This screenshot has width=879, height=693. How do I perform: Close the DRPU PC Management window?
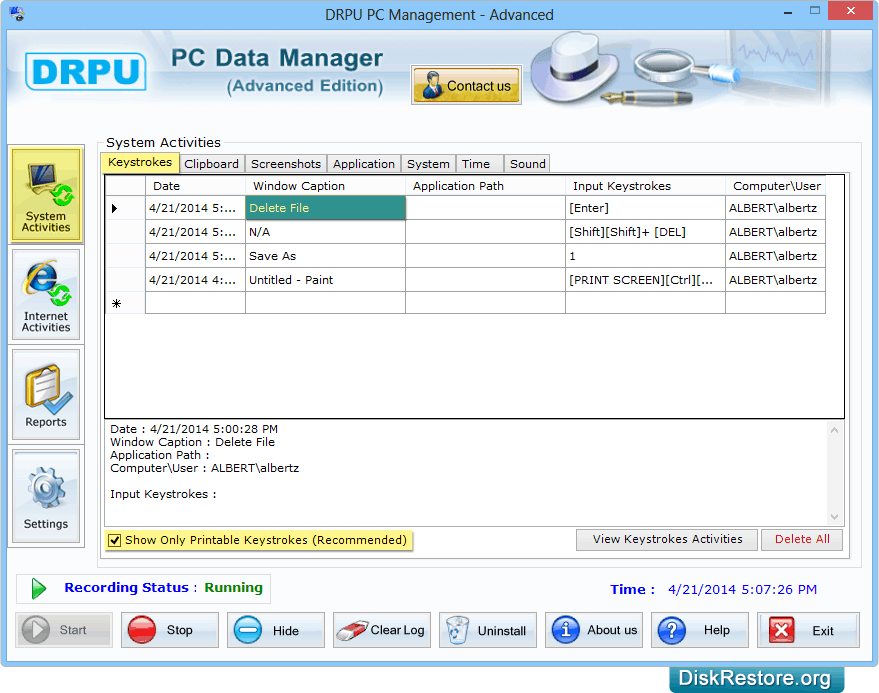(850, 11)
